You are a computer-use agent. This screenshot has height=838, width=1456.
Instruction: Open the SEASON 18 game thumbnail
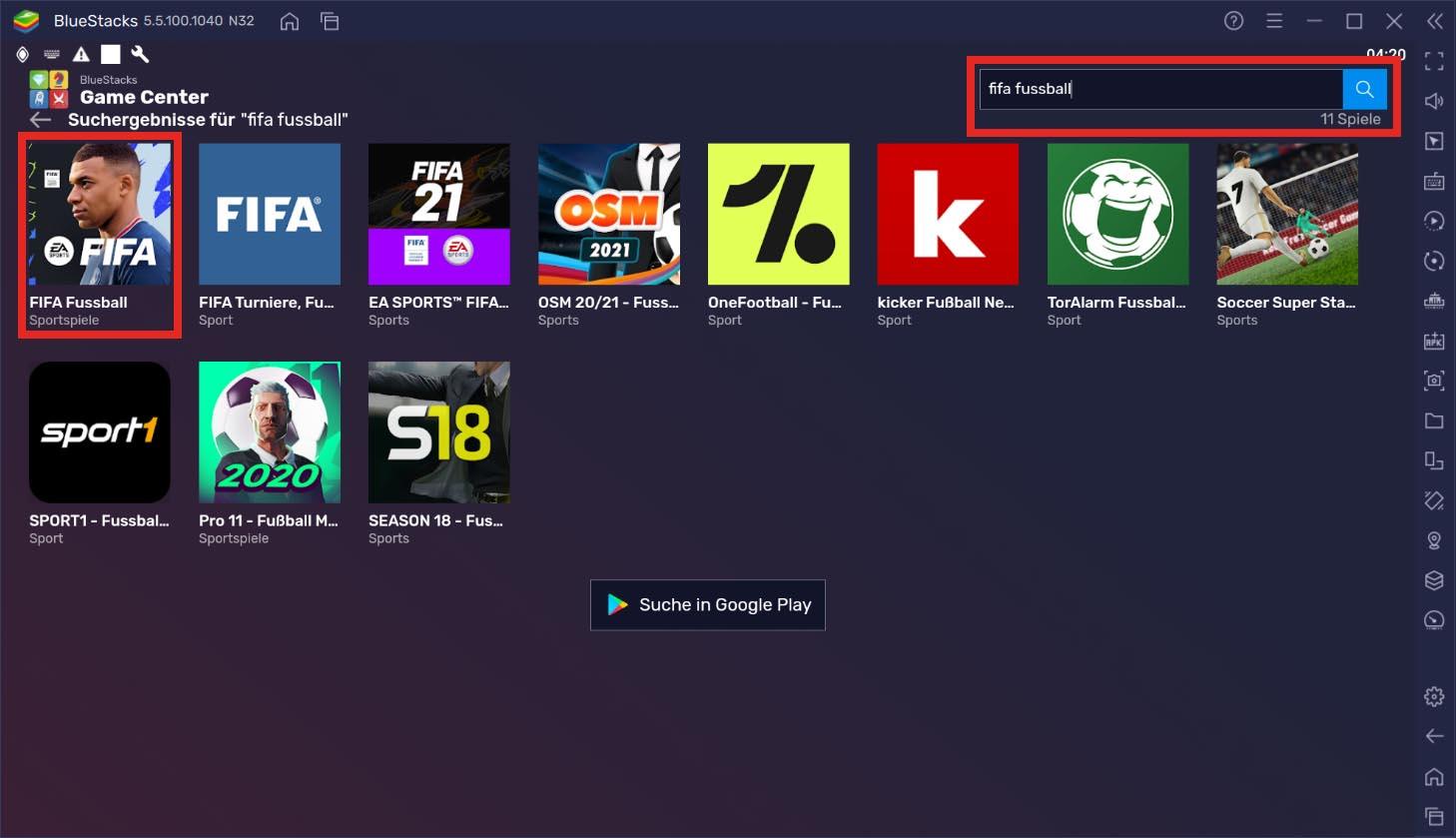tap(439, 432)
